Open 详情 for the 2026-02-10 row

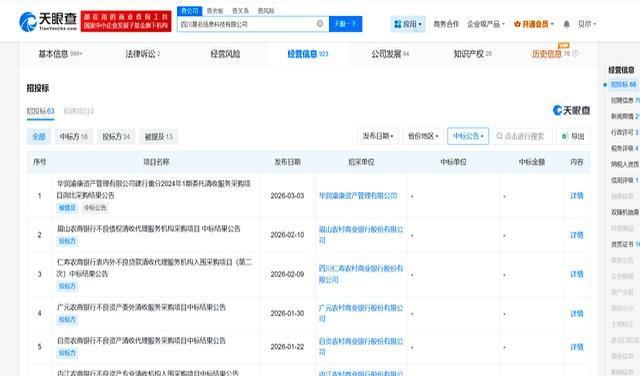(577, 235)
